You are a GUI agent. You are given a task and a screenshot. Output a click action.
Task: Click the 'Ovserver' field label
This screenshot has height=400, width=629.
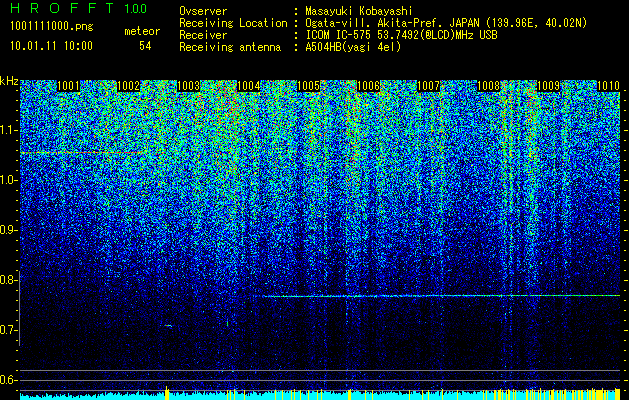tap(203, 11)
